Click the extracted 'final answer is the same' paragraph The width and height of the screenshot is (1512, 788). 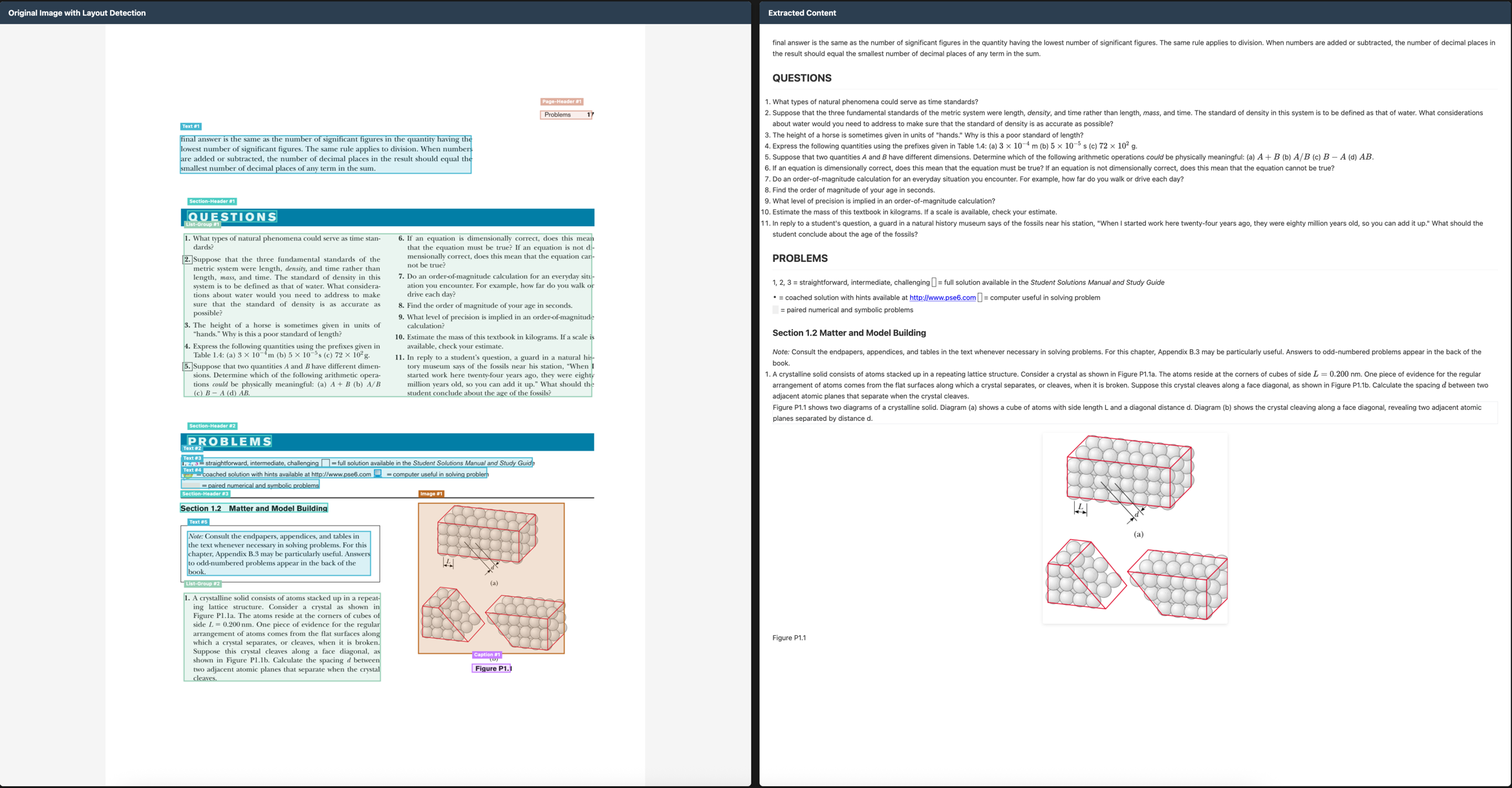click(1134, 48)
